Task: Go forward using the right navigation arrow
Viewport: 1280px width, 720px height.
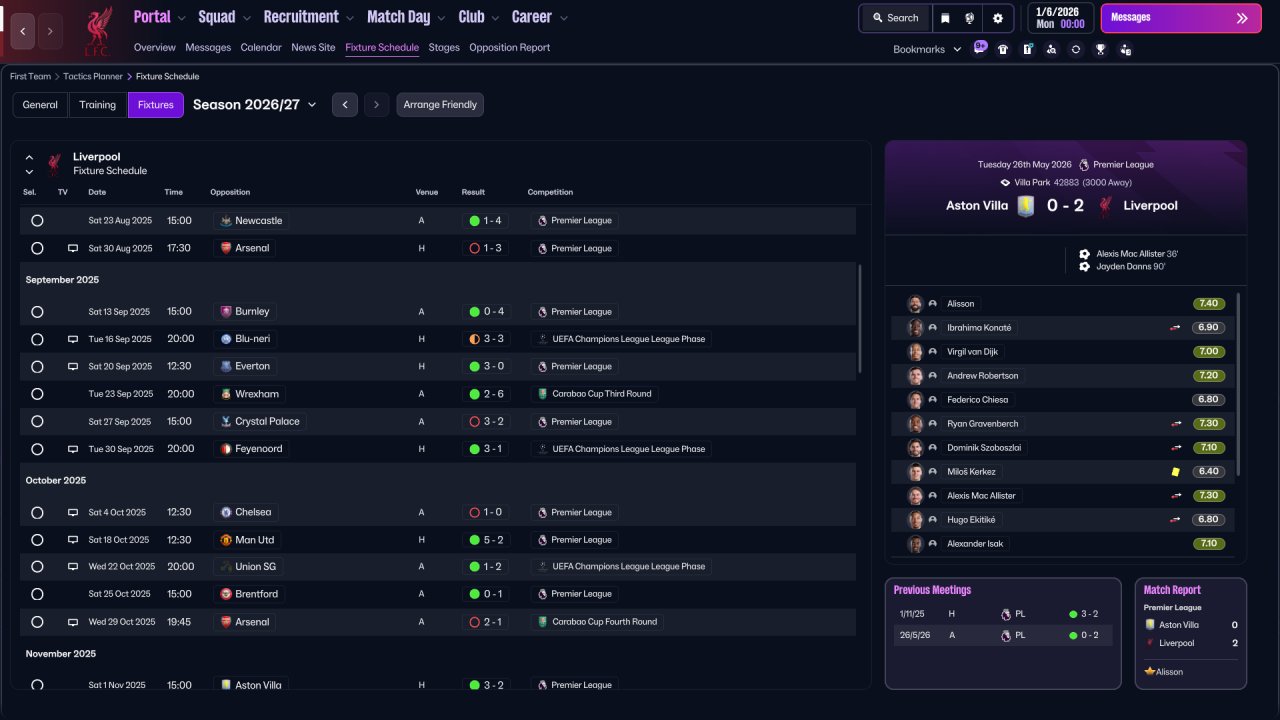Action: [50, 31]
